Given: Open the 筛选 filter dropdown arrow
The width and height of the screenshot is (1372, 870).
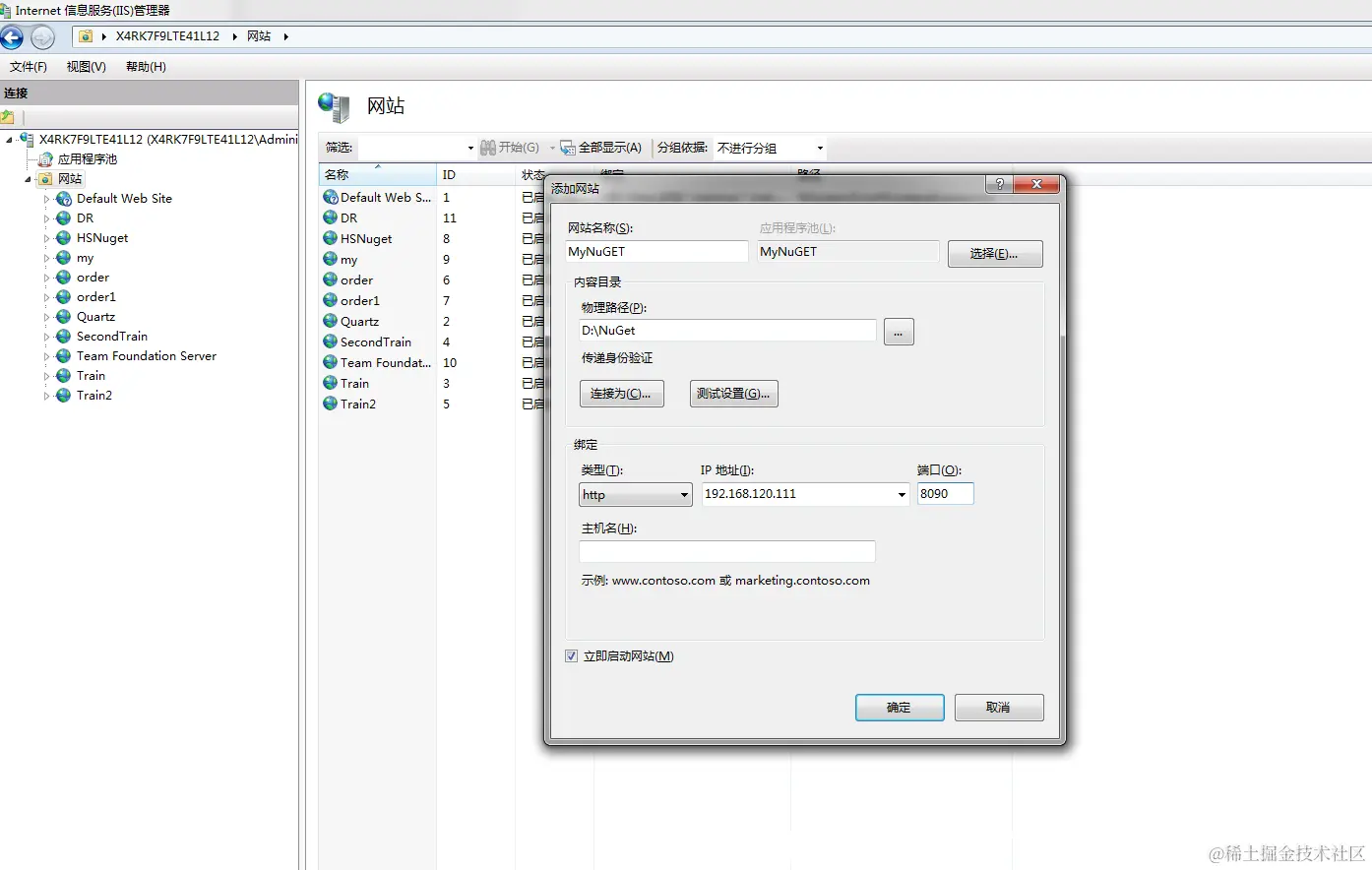Looking at the screenshot, I should [470, 148].
